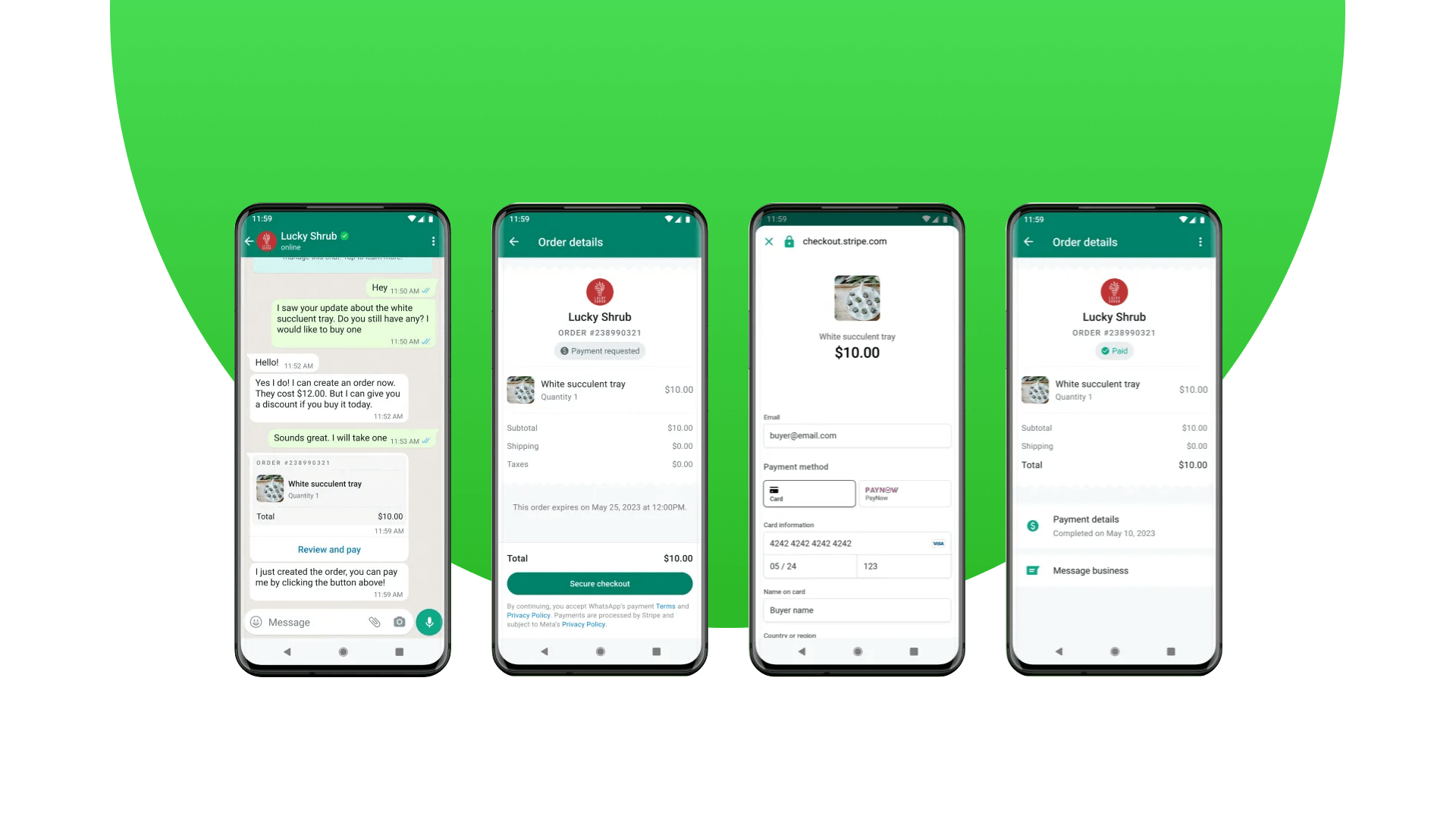Click the back arrow on Order details screen
Screen dimensions: 1456x819
pos(516,242)
